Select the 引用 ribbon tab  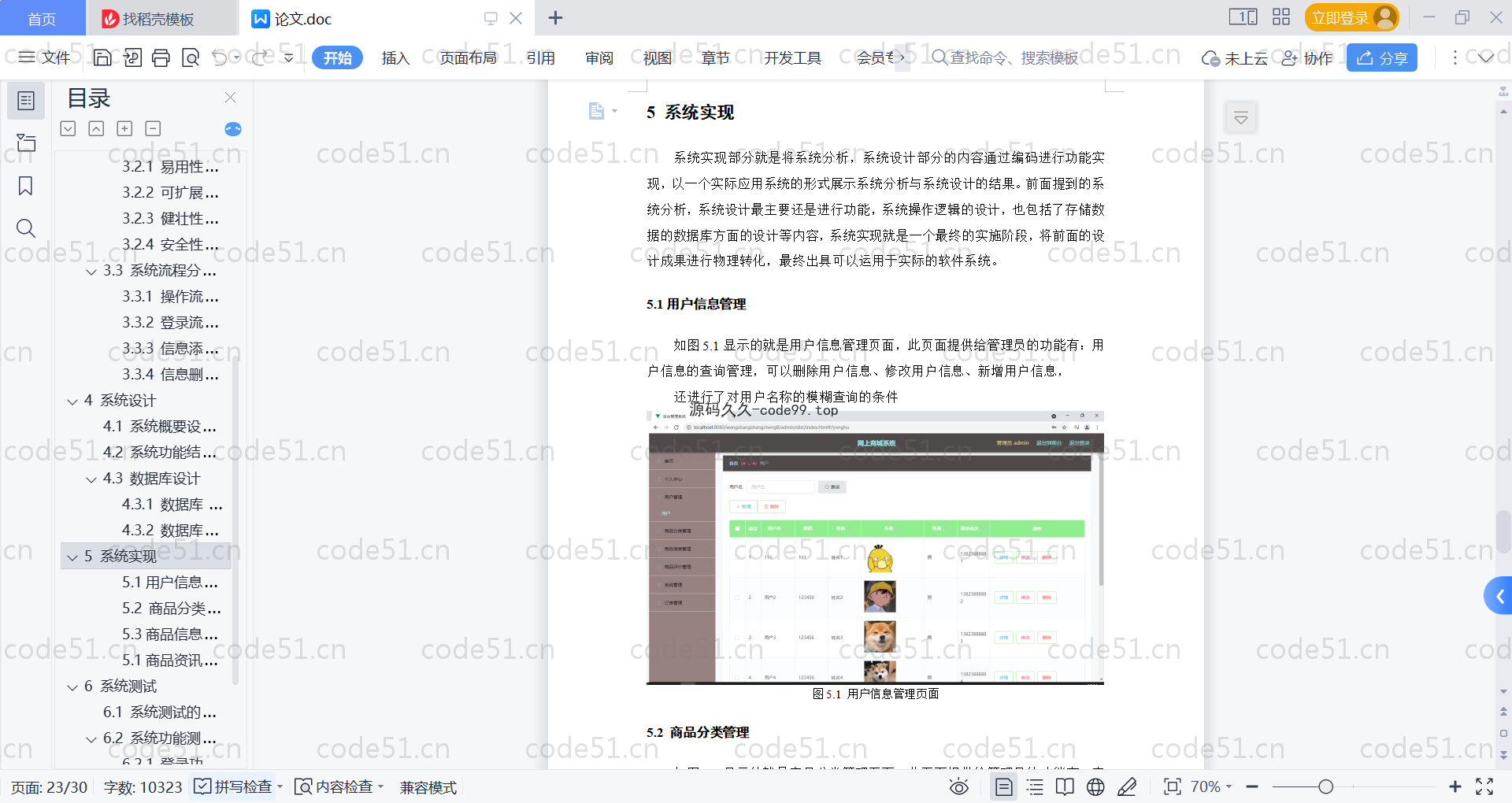541,57
